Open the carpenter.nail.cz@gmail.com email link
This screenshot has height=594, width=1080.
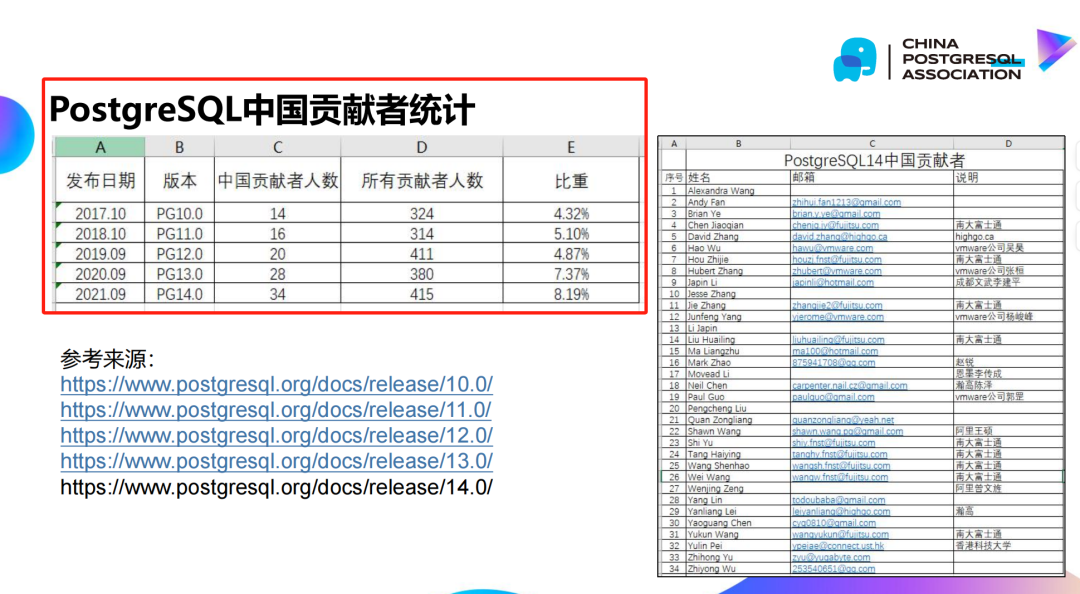click(x=850, y=386)
